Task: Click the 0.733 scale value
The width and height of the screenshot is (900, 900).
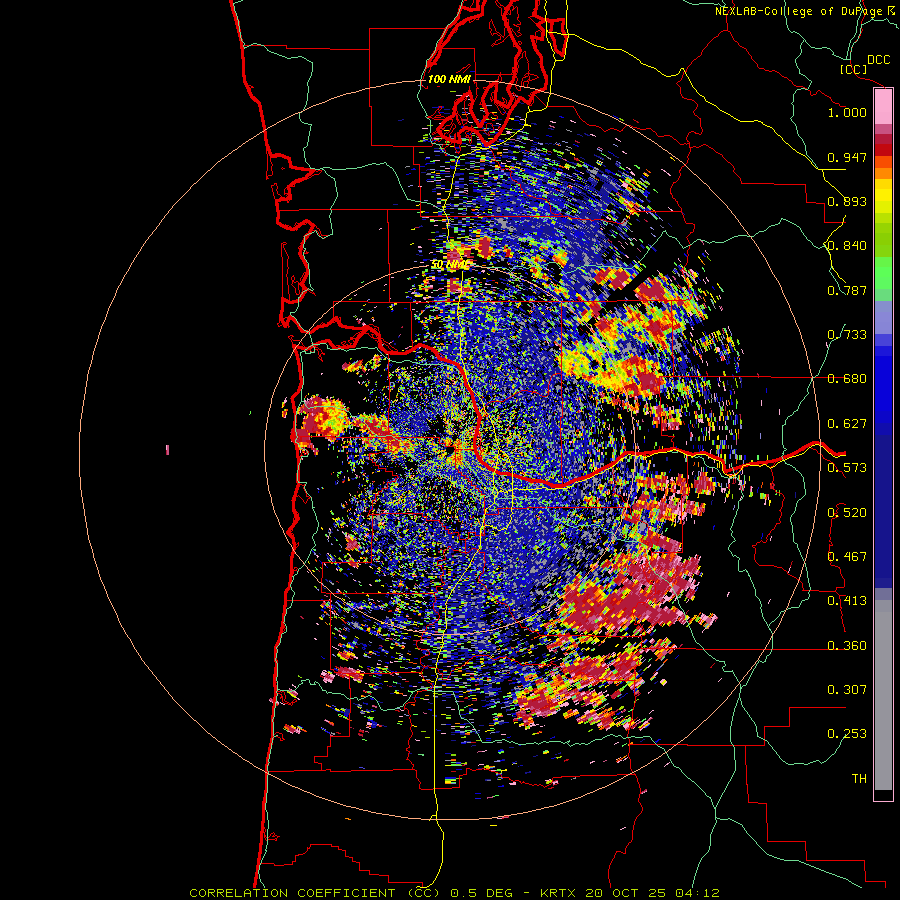Action: pyautogui.click(x=847, y=335)
